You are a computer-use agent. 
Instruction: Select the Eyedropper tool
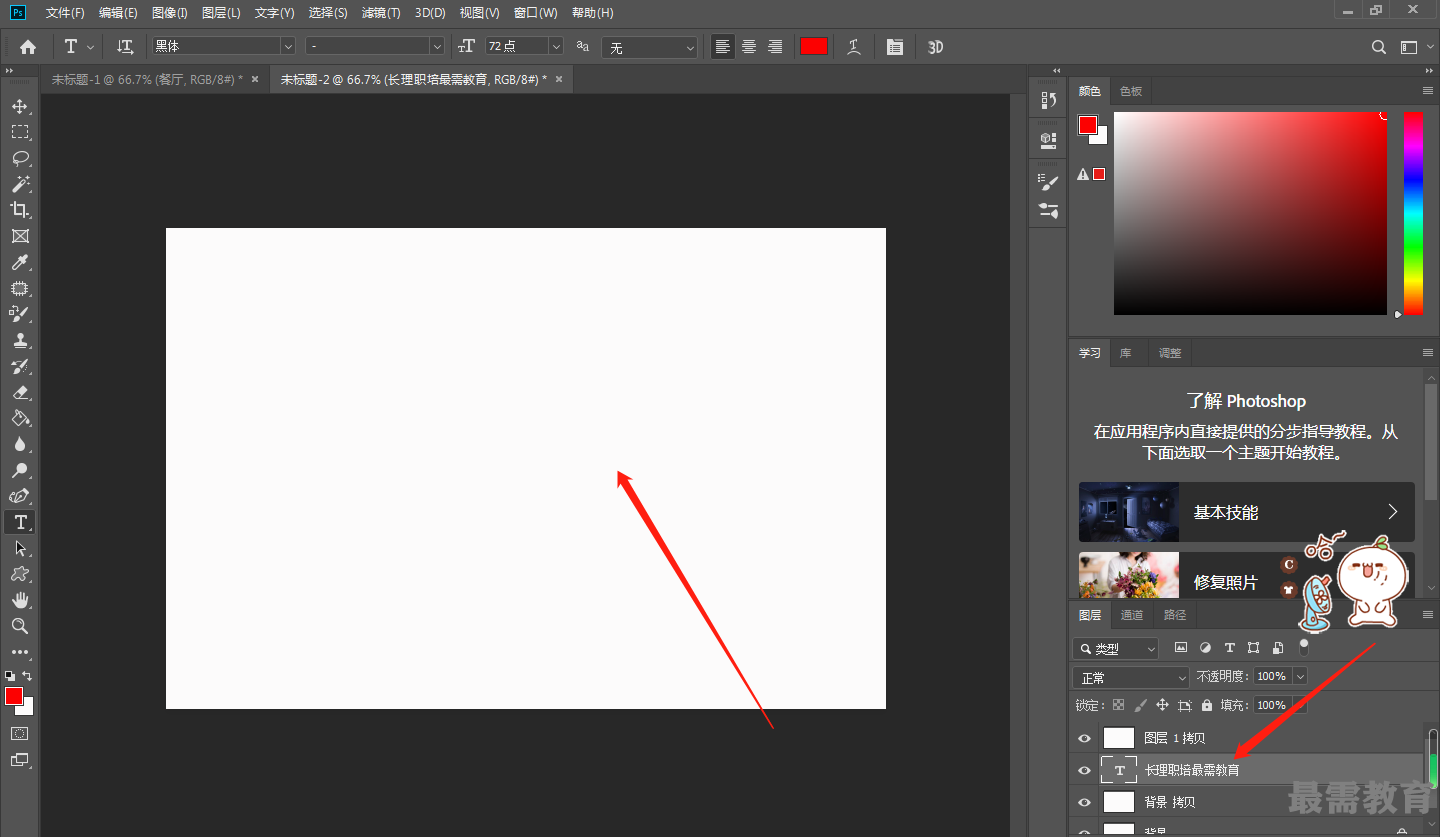tap(20, 262)
